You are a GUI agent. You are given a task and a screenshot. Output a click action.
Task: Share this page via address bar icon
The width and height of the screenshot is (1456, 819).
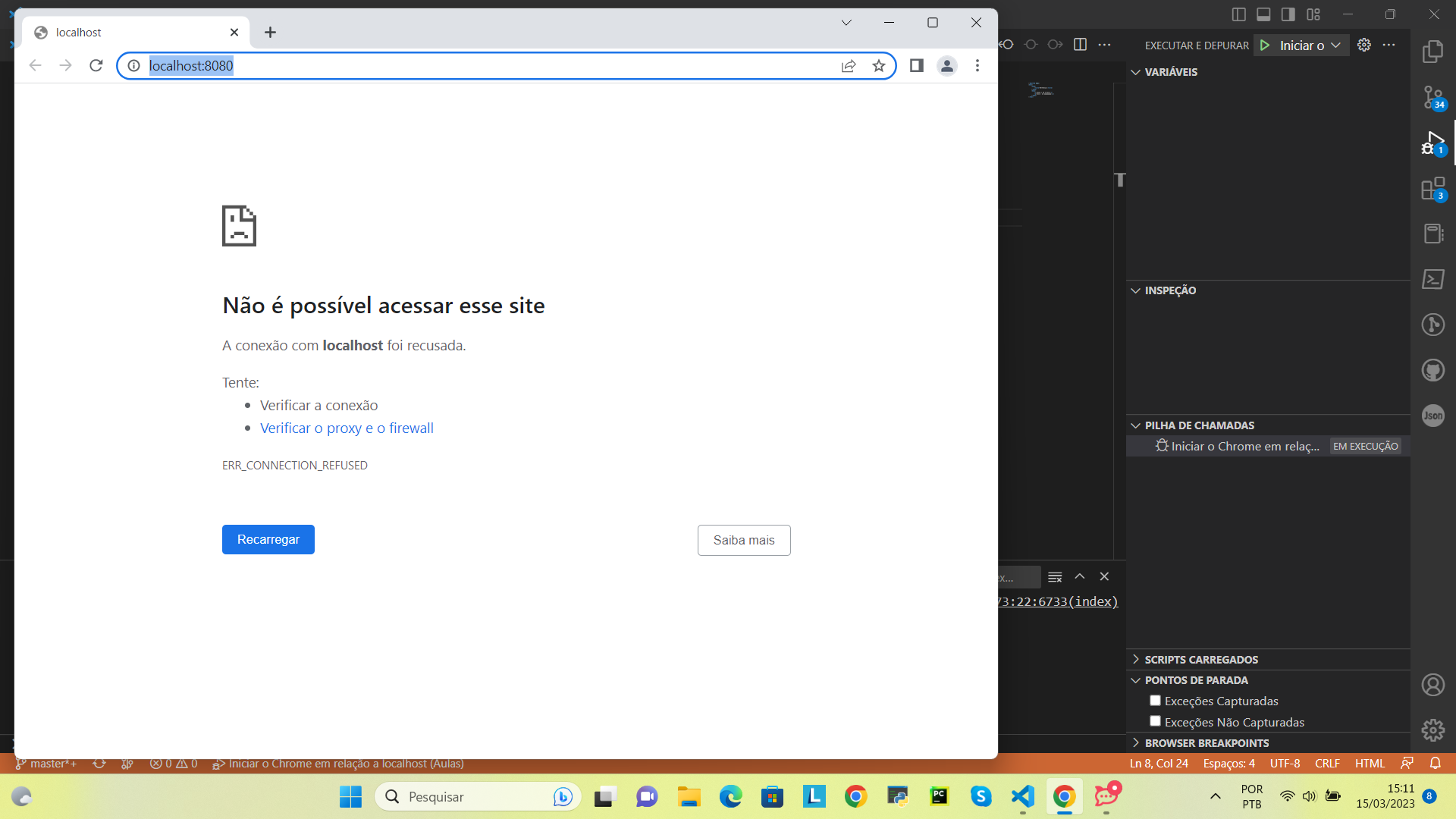click(849, 66)
